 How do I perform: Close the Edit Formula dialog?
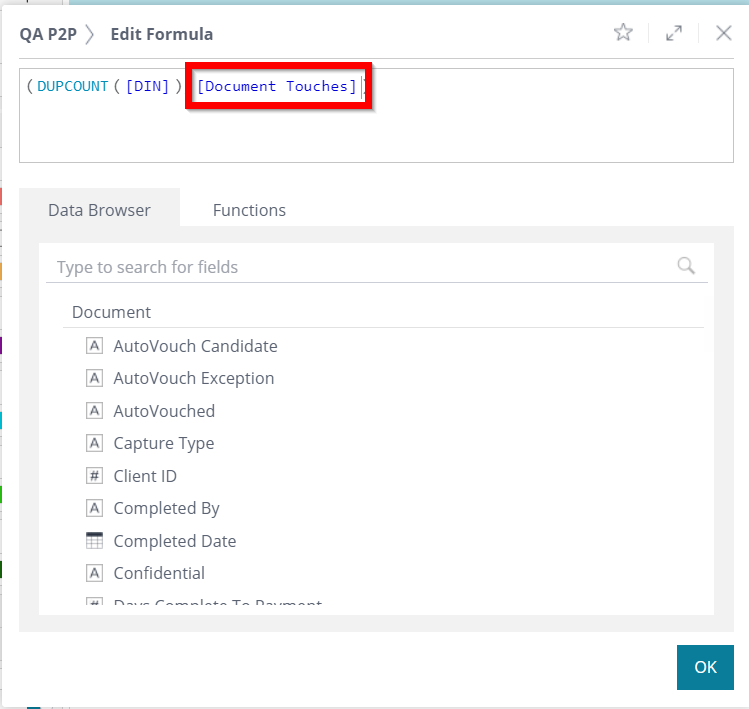pos(724,33)
